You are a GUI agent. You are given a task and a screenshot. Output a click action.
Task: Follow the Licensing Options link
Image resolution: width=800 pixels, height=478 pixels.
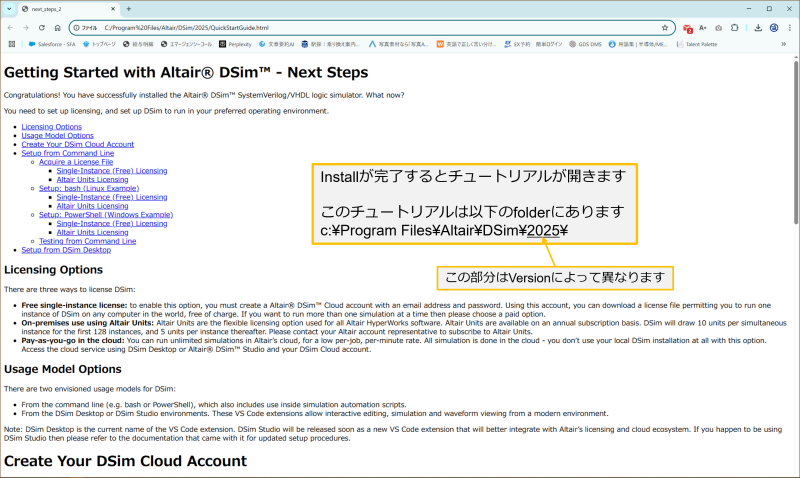(52, 127)
